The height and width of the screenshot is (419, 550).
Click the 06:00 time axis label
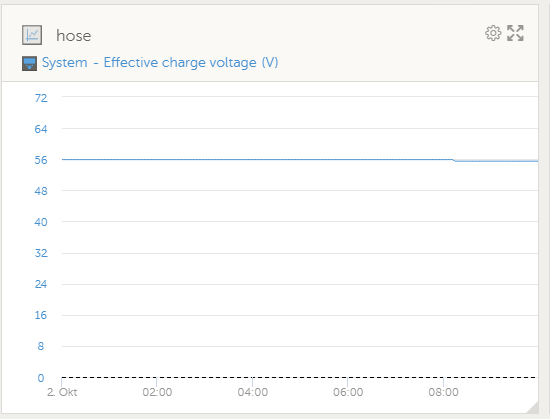pyautogui.click(x=348, y=392)
